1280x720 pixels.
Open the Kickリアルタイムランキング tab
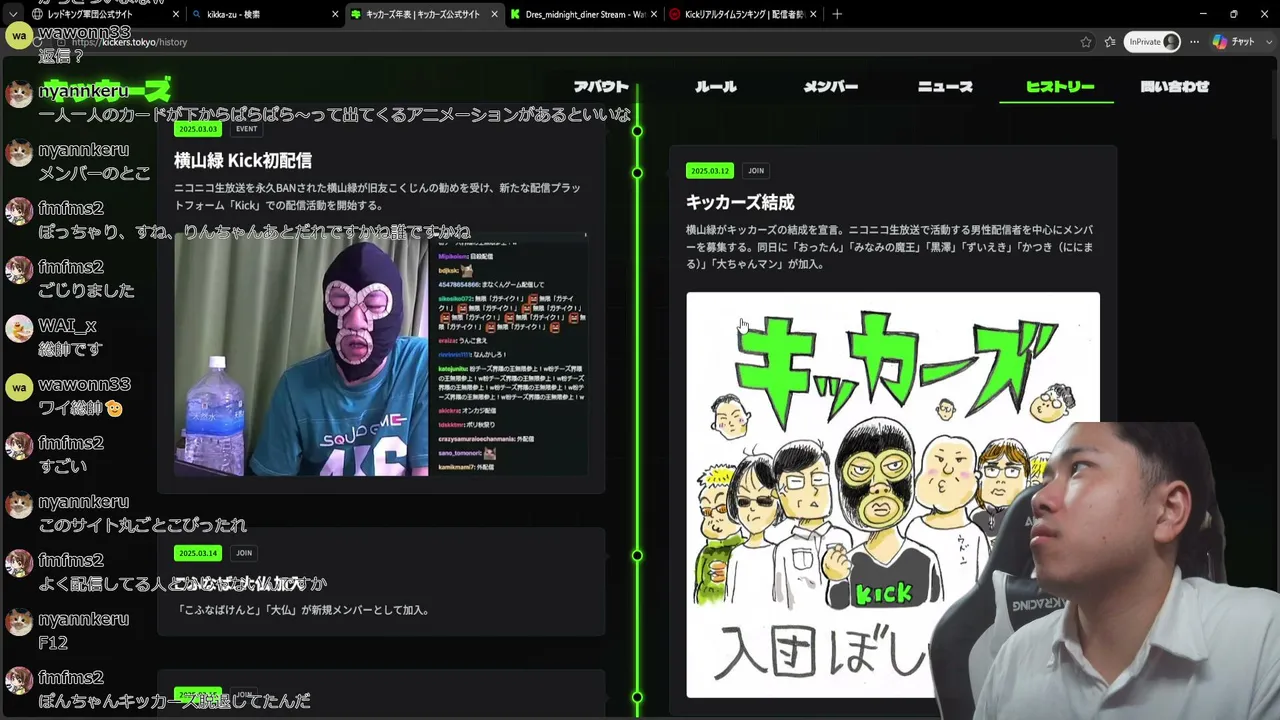tap(743, 14)
